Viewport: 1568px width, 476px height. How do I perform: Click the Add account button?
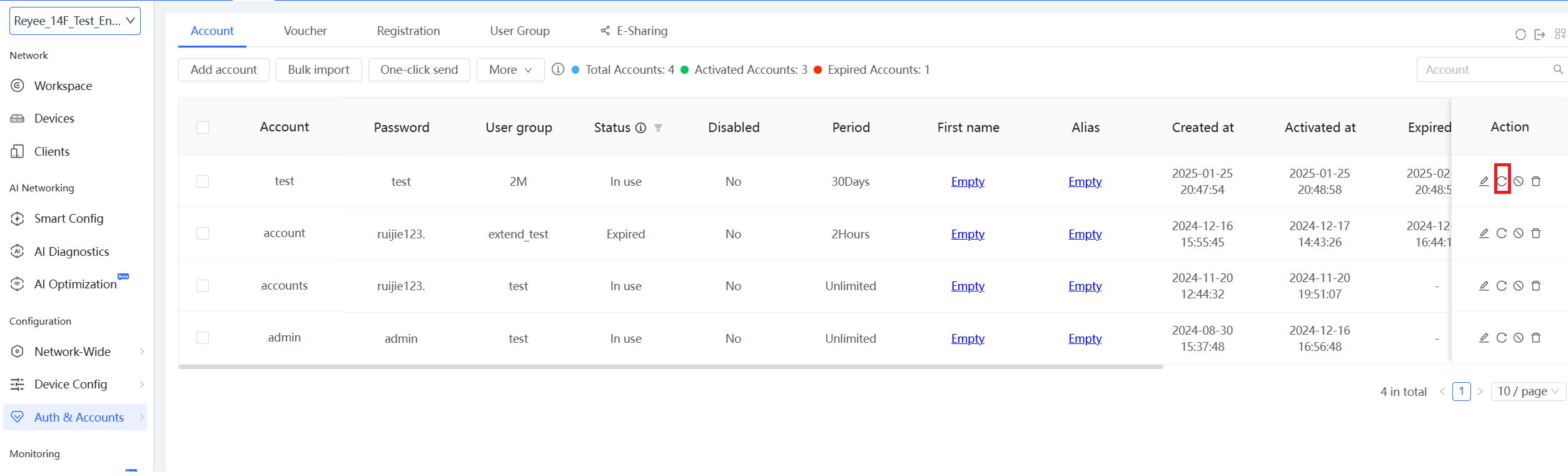[223, 69]
